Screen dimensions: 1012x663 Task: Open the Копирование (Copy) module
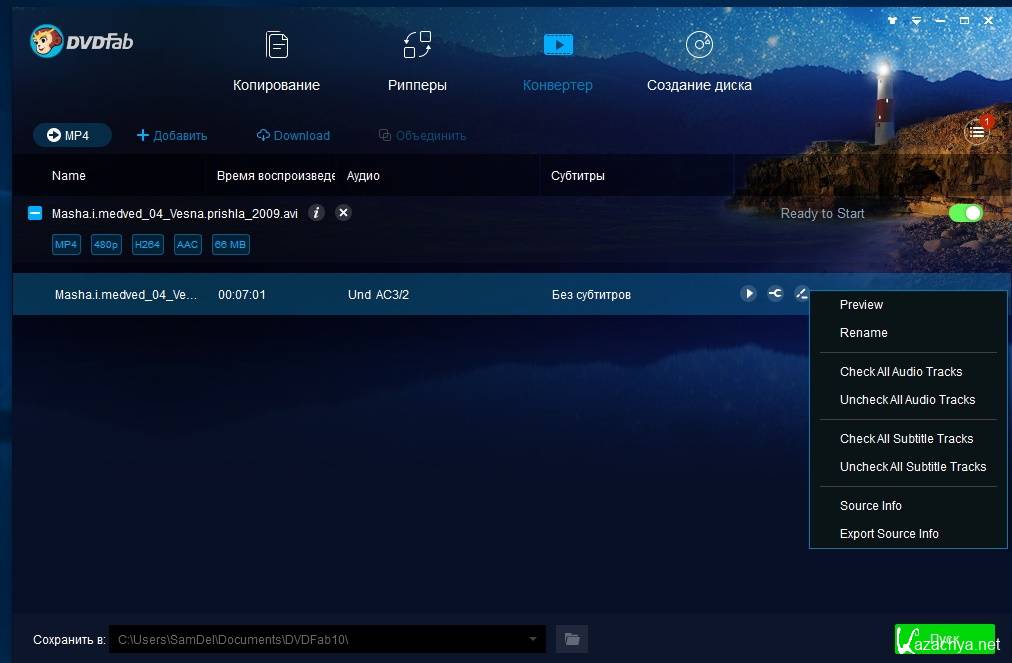point(276,62)
